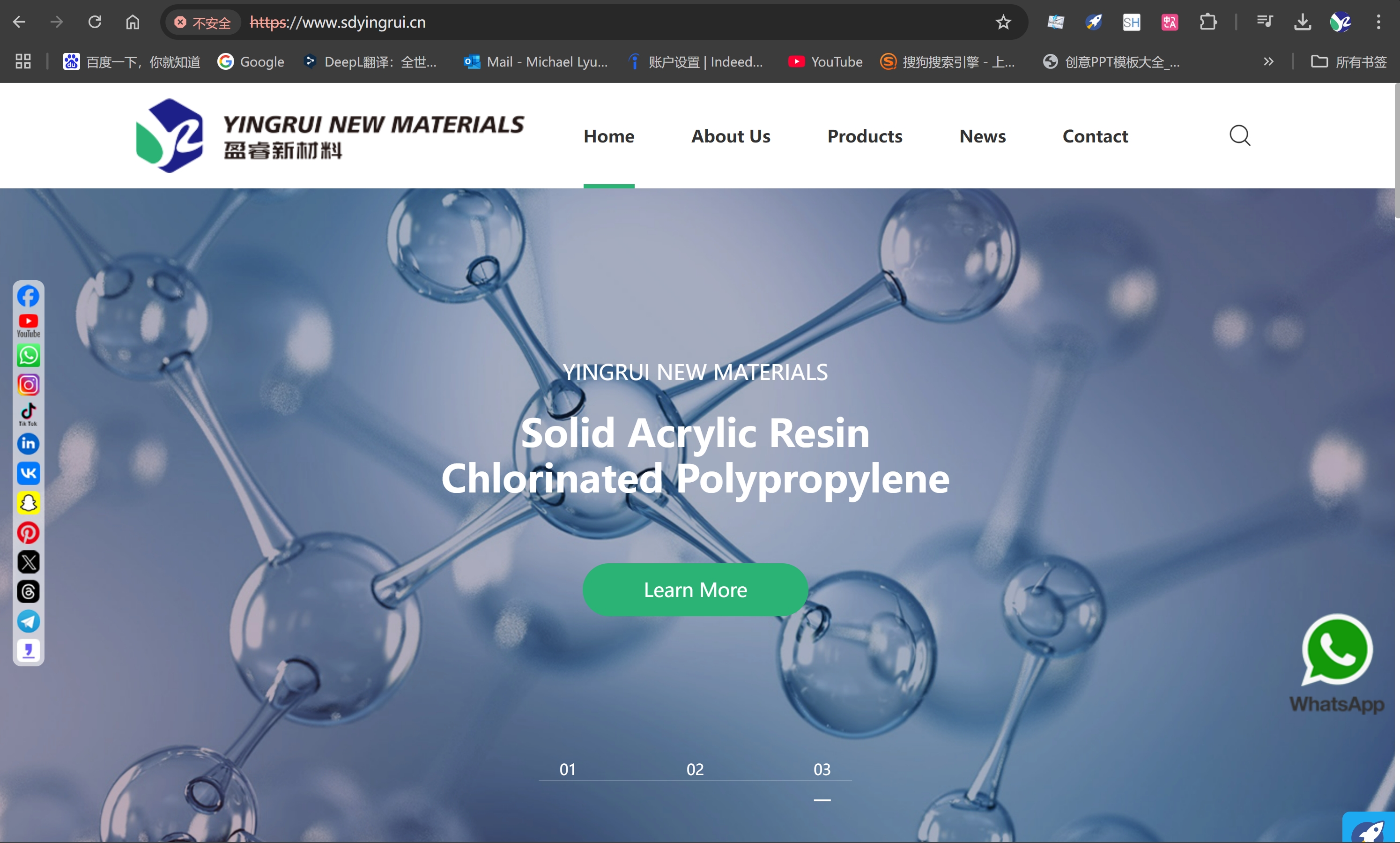Click the 不安全 site security badge
This screenshot has width=1400, height=843.
pyautogui.click(x=203, y=22)
